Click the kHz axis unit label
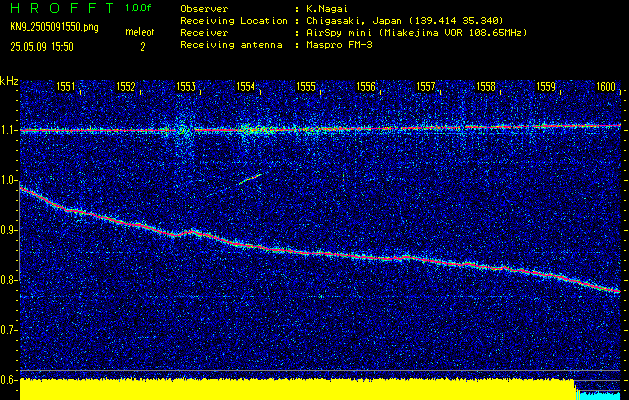Screen dimensions: 629x400 click(9, 81)
